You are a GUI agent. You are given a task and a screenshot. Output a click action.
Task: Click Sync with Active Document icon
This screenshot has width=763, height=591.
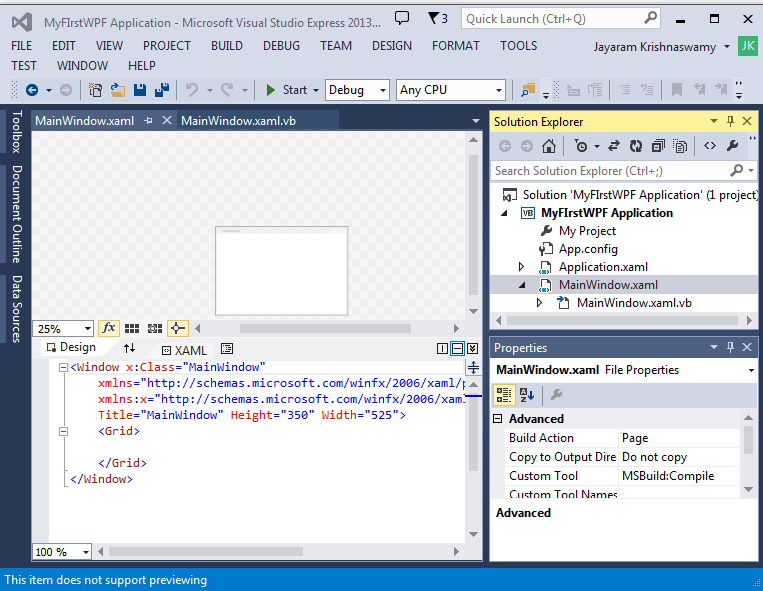tap(614, 146)
